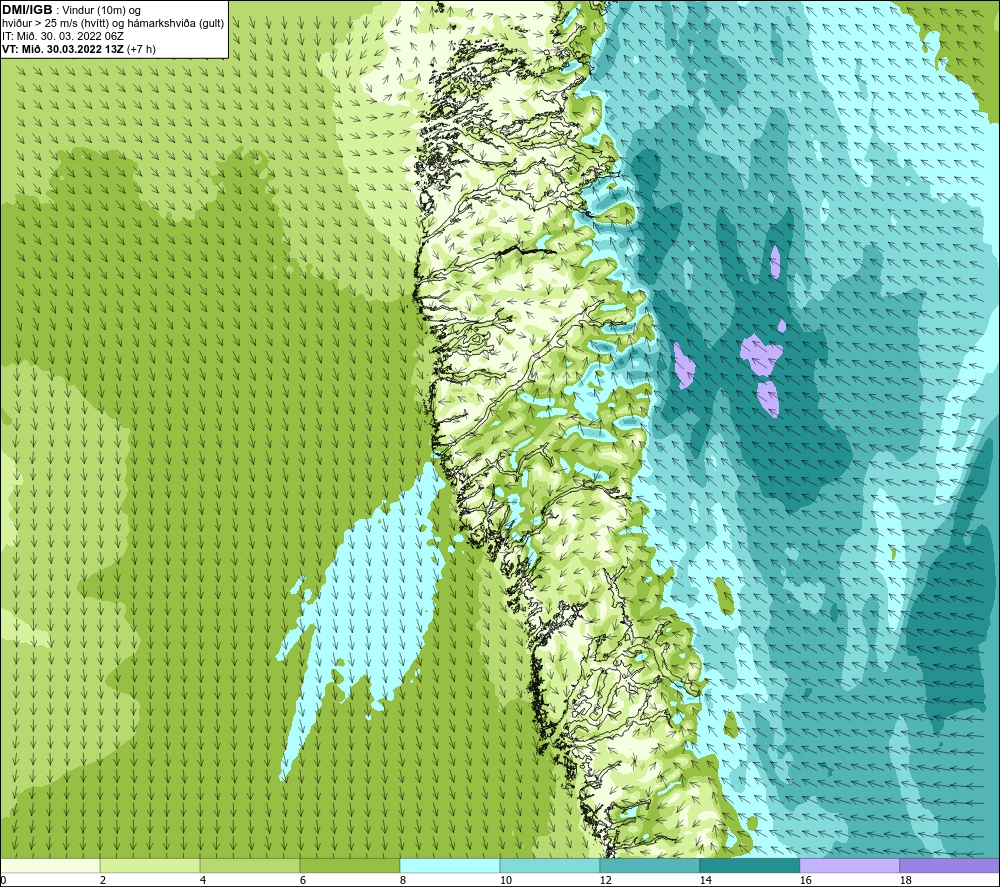Click the legend scale value "2"
Image resolution: width=1000 pixels, height=887 pixels.
tap(103, 881)
